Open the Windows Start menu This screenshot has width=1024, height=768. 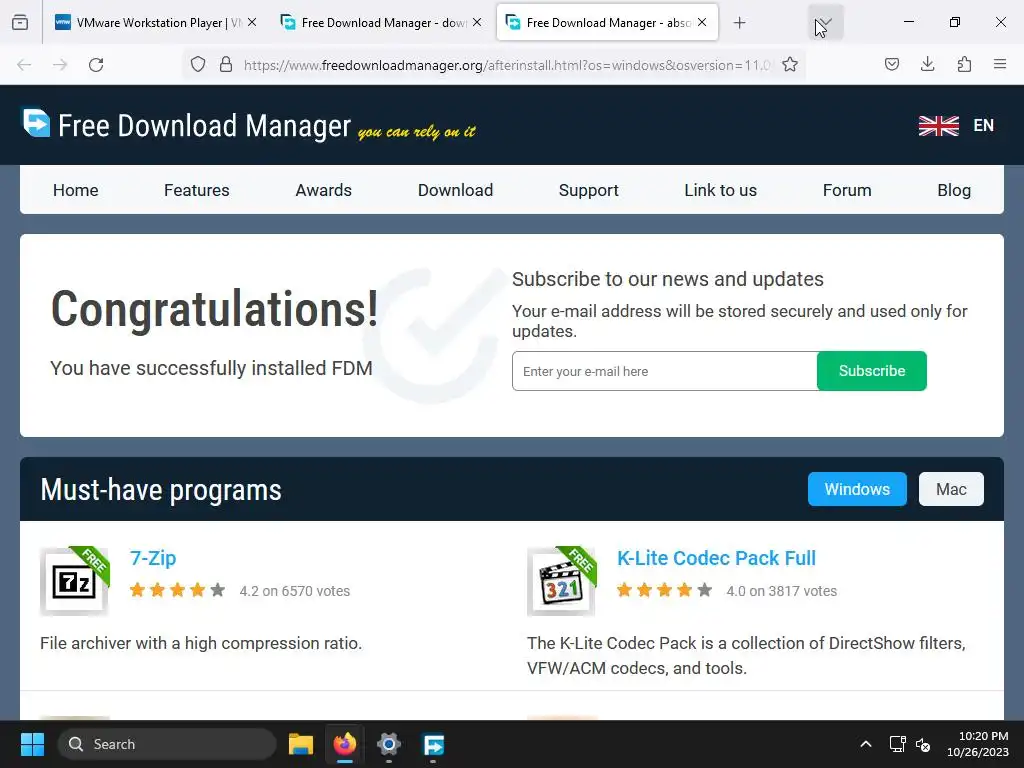coord(32,744)
